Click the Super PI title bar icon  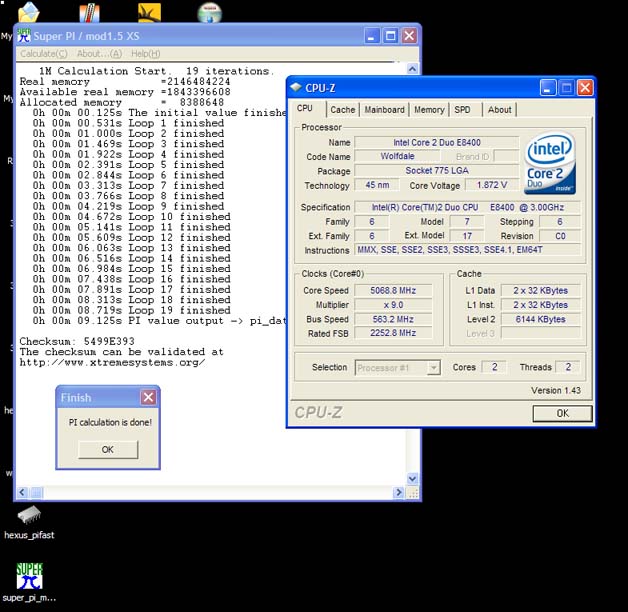point(24,36)
